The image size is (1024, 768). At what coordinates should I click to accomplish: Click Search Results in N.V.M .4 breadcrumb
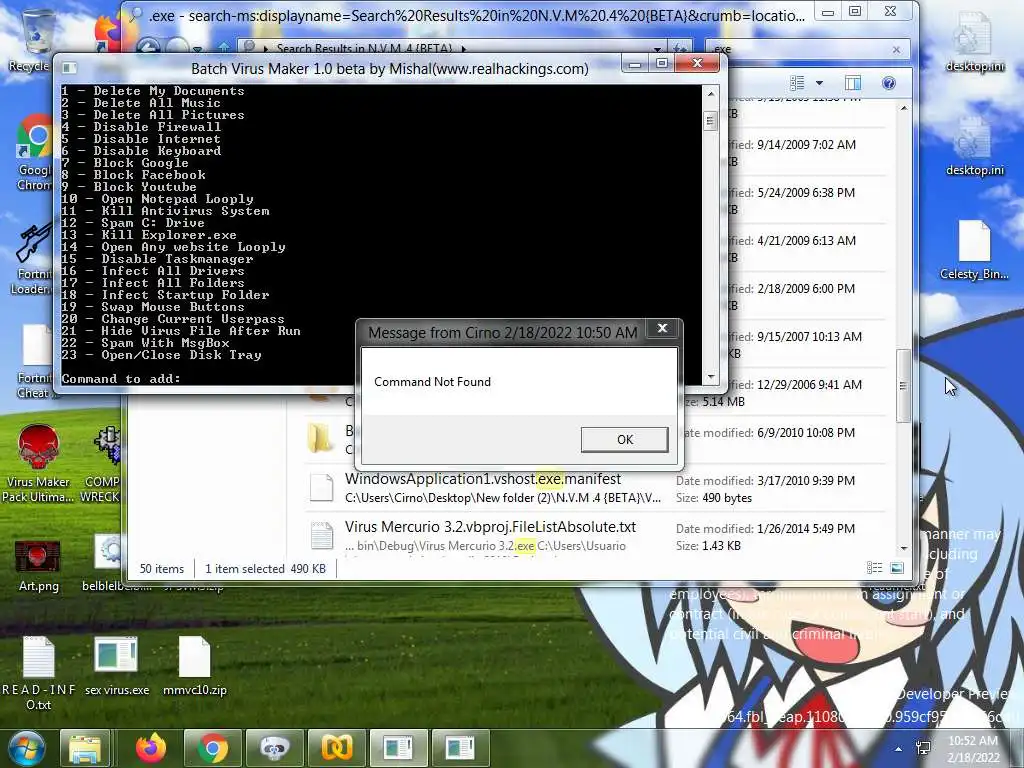pos(364,48)
